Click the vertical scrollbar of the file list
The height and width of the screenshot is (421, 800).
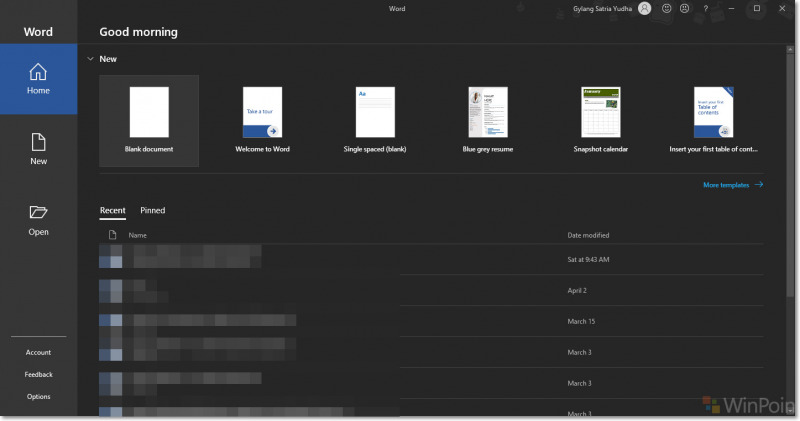pyautogui.click(x=790, y=176)
